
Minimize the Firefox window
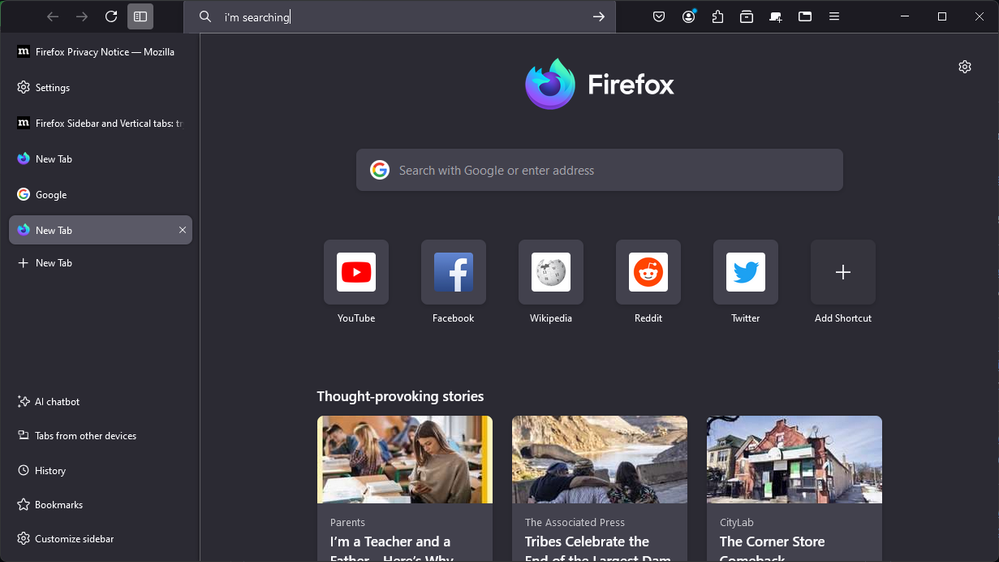(x=905, y=17)
